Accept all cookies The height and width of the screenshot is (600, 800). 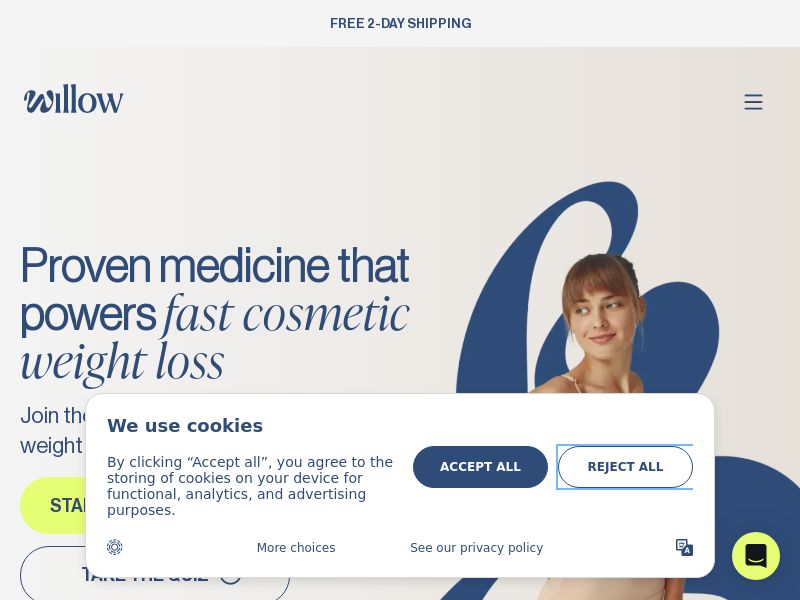click(480, 467)
